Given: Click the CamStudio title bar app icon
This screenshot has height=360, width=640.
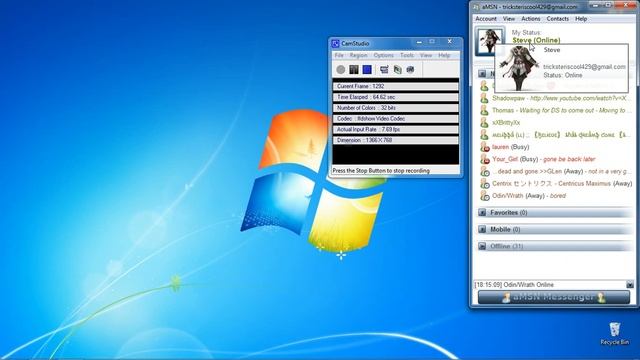Looking at the screenshot, I should coord(336,43).
